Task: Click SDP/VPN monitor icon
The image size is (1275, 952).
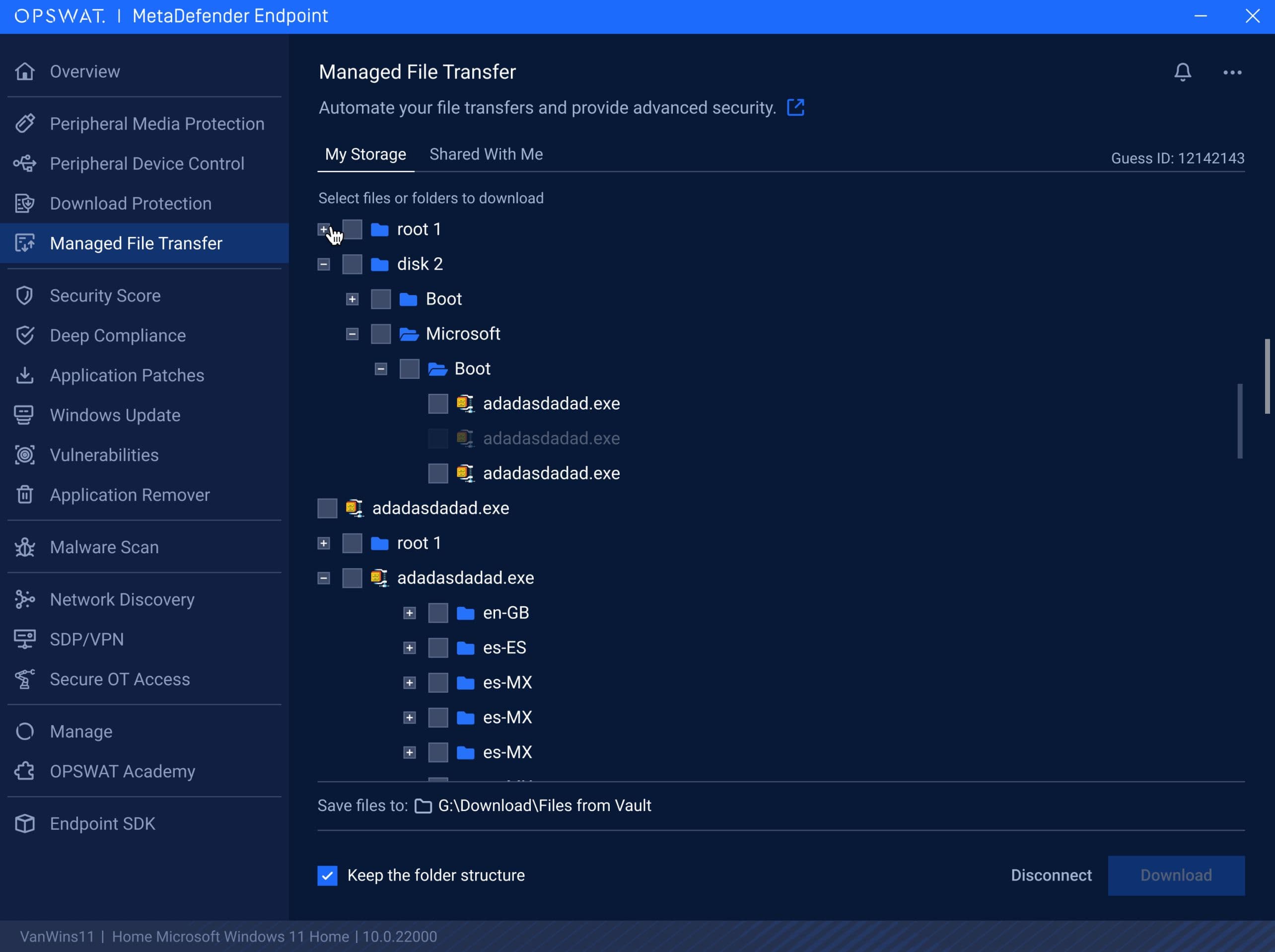Action: click(25, 639)
